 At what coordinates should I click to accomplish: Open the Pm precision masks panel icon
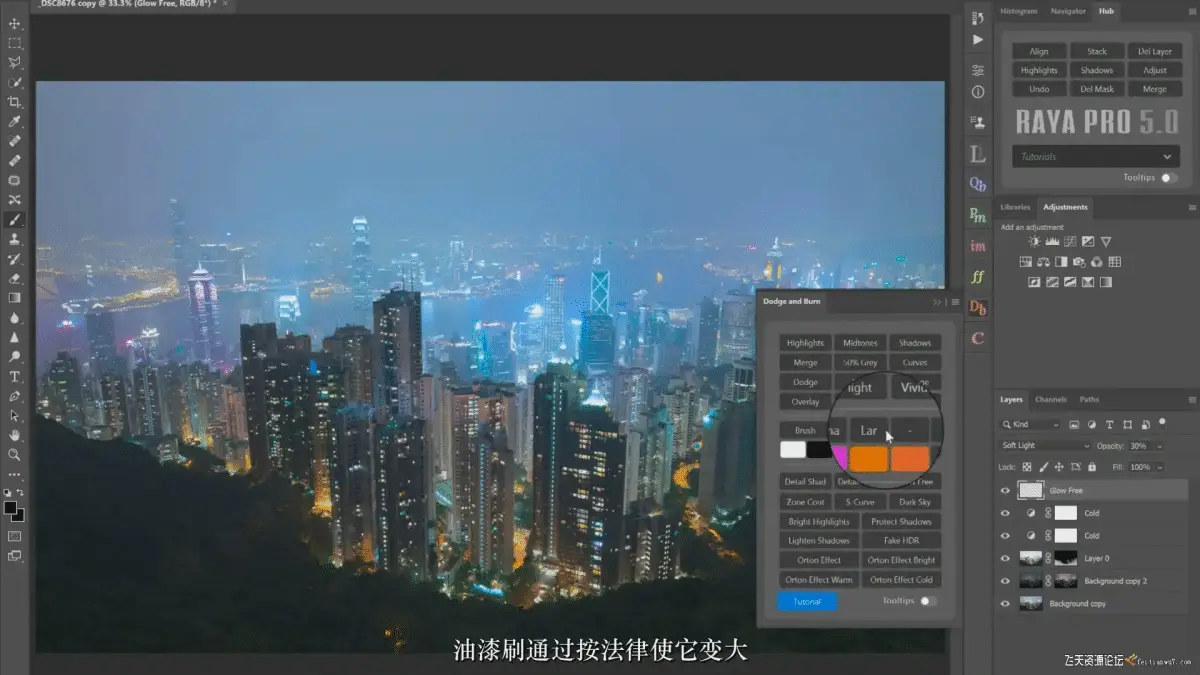pyautogui.click(x=978, y=214)
